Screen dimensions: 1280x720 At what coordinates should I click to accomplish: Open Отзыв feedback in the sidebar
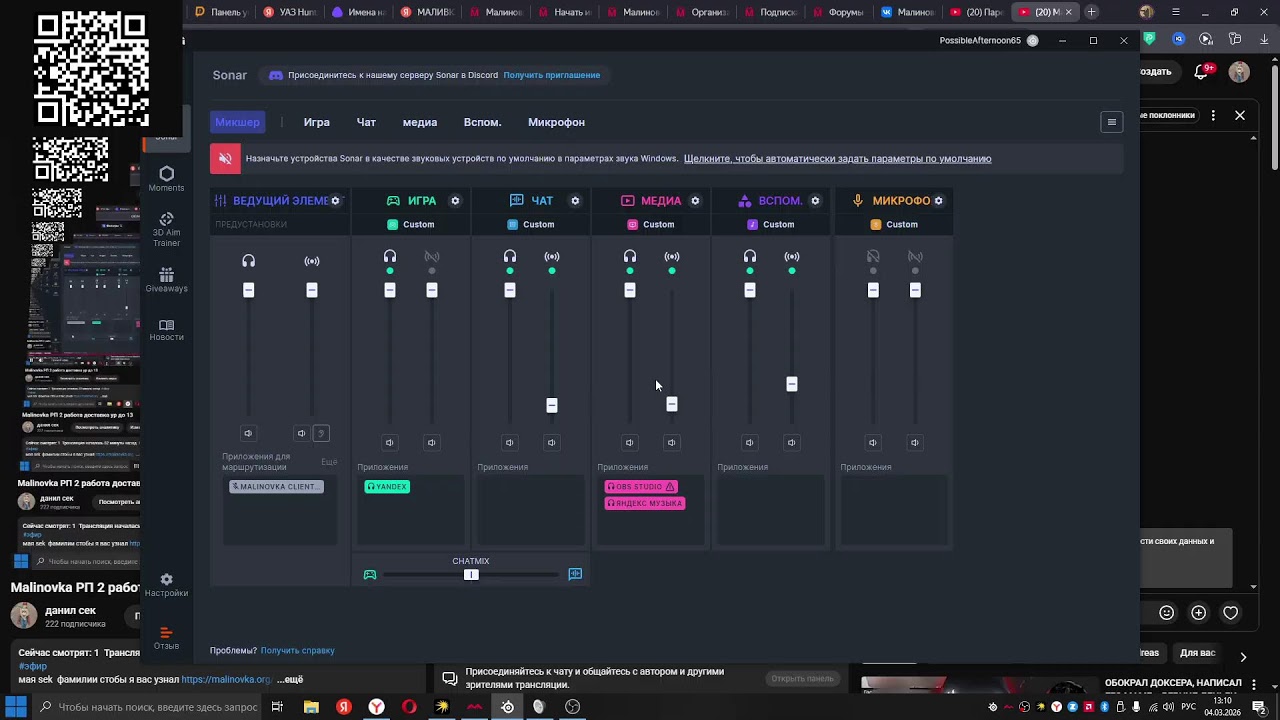coord(166,638)
